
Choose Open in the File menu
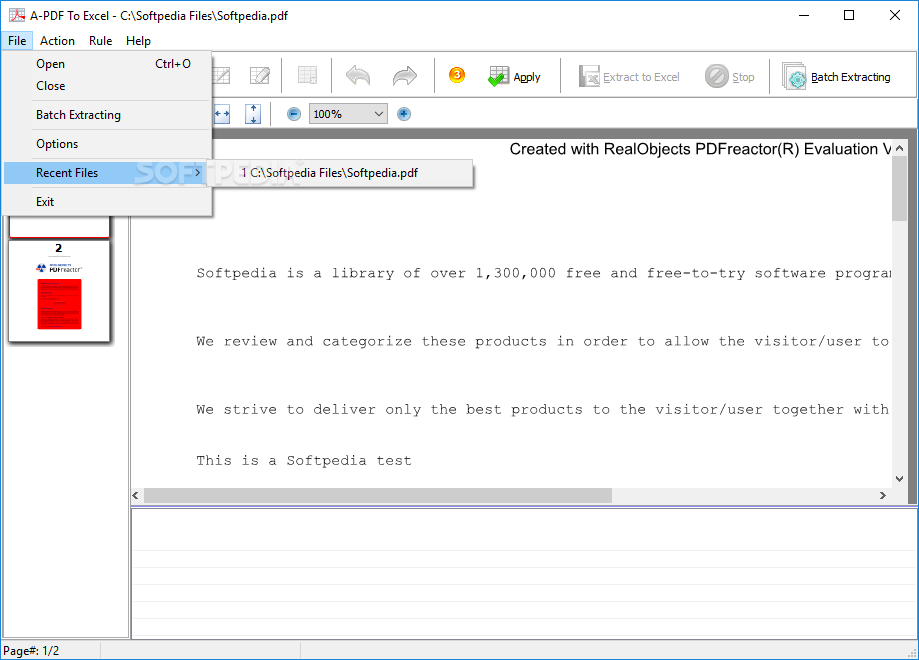tap(107, 64)
